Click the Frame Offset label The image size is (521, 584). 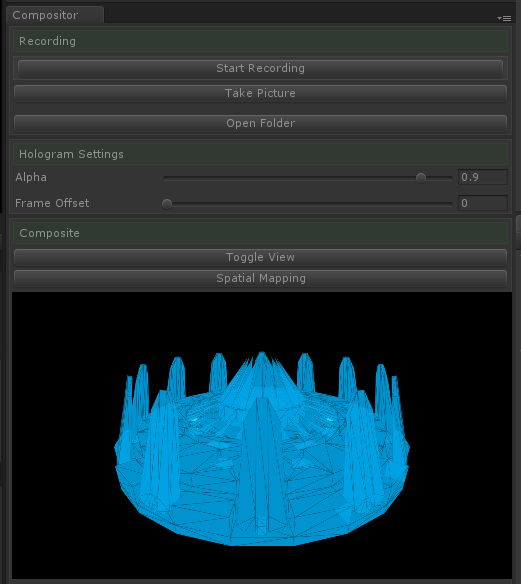(52, 203)
